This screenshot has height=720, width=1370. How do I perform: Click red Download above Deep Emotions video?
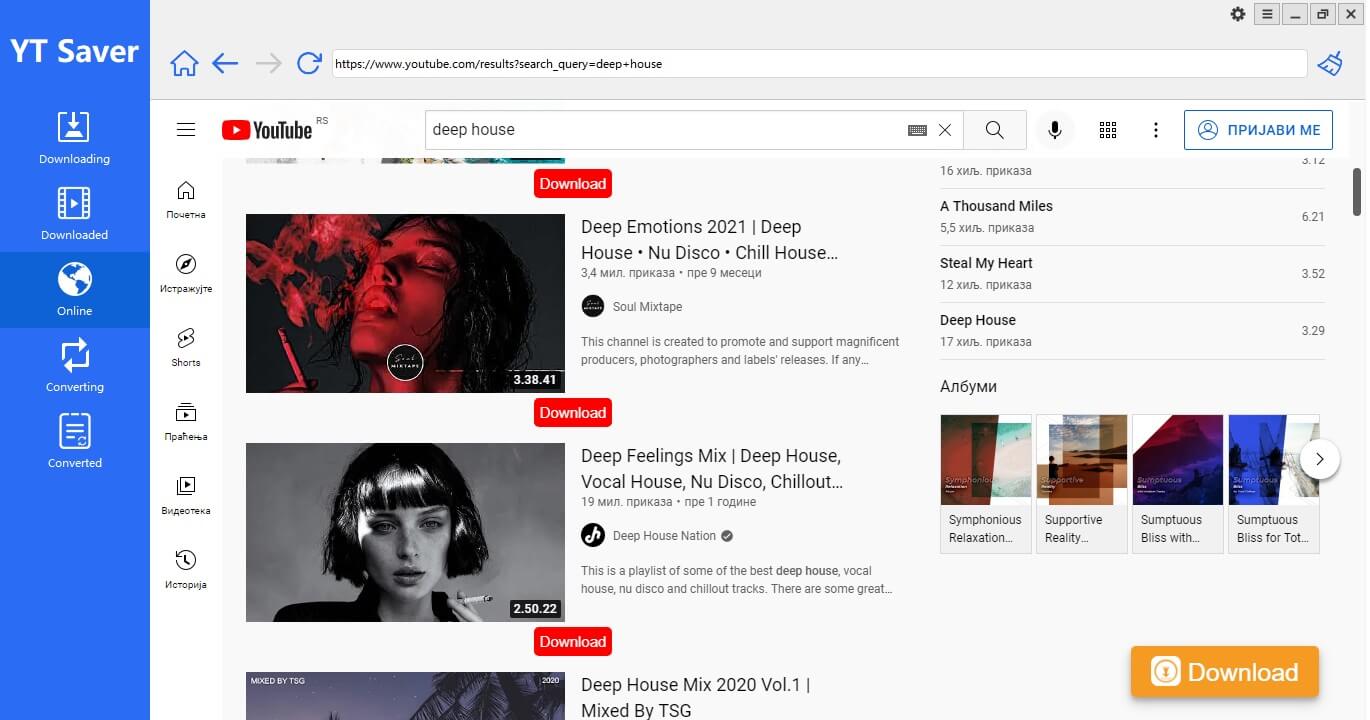(572, 184)
